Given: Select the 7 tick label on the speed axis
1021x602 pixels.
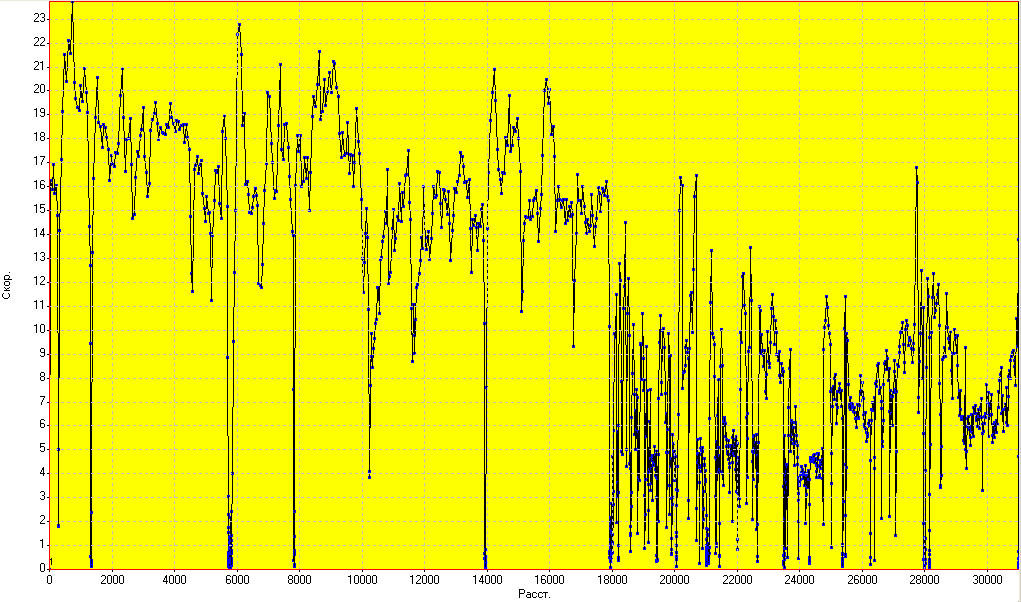Looking at the screenshot, I should (43, 401).
